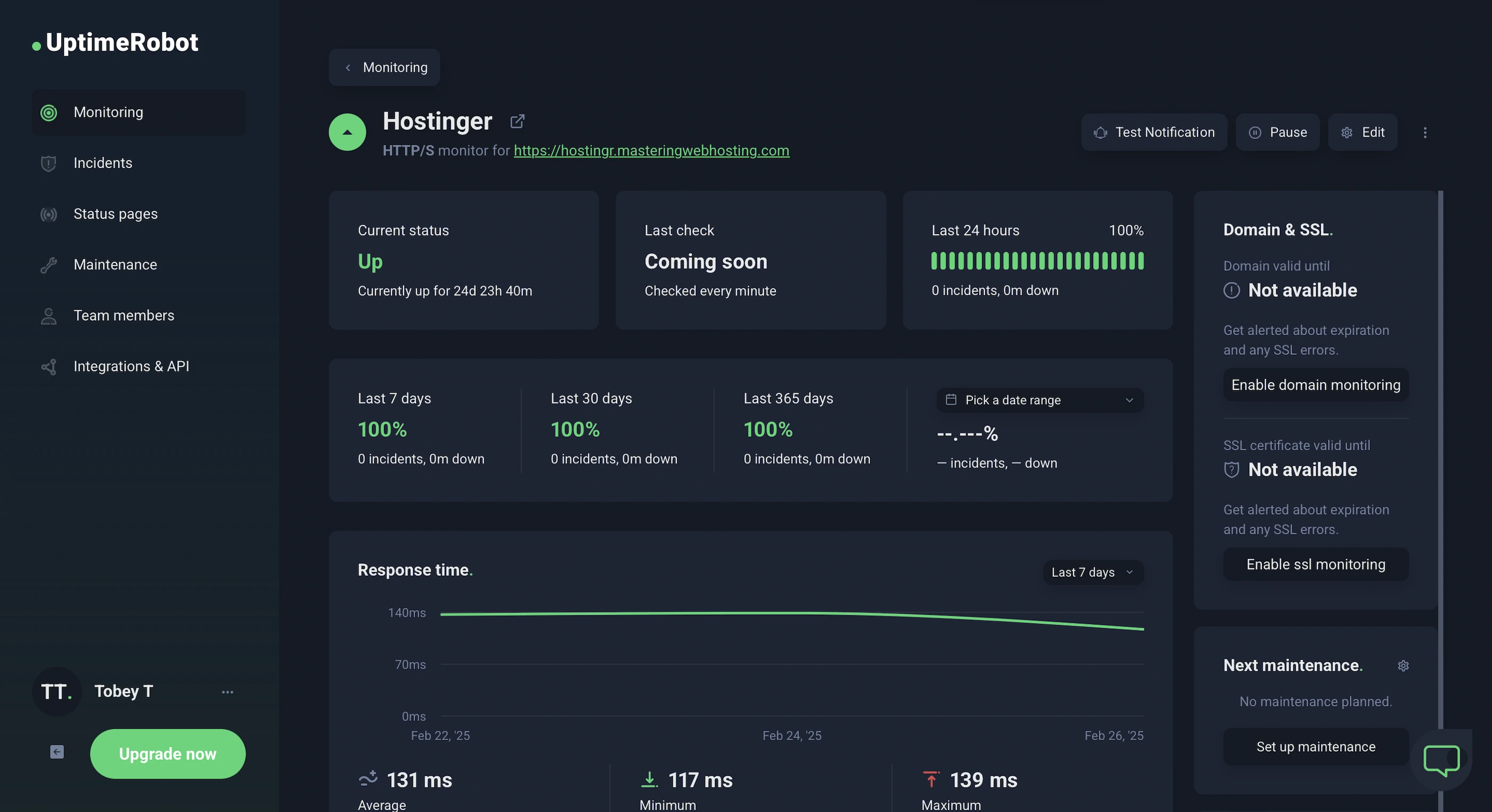Screen dimensions: 1492x812
Task: Open the chat support bubble icon
Action: [x=1441, y=760]
